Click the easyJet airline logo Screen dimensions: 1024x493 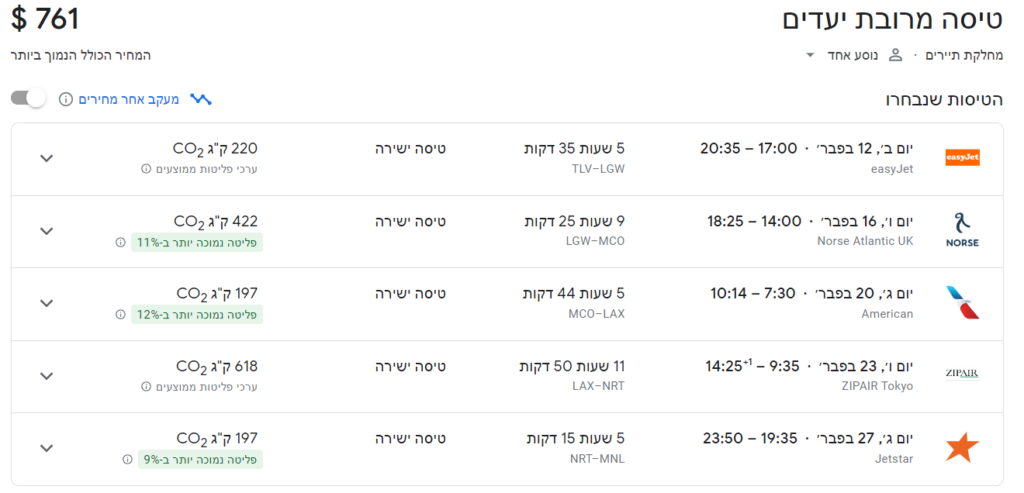(x=962, y=158)
